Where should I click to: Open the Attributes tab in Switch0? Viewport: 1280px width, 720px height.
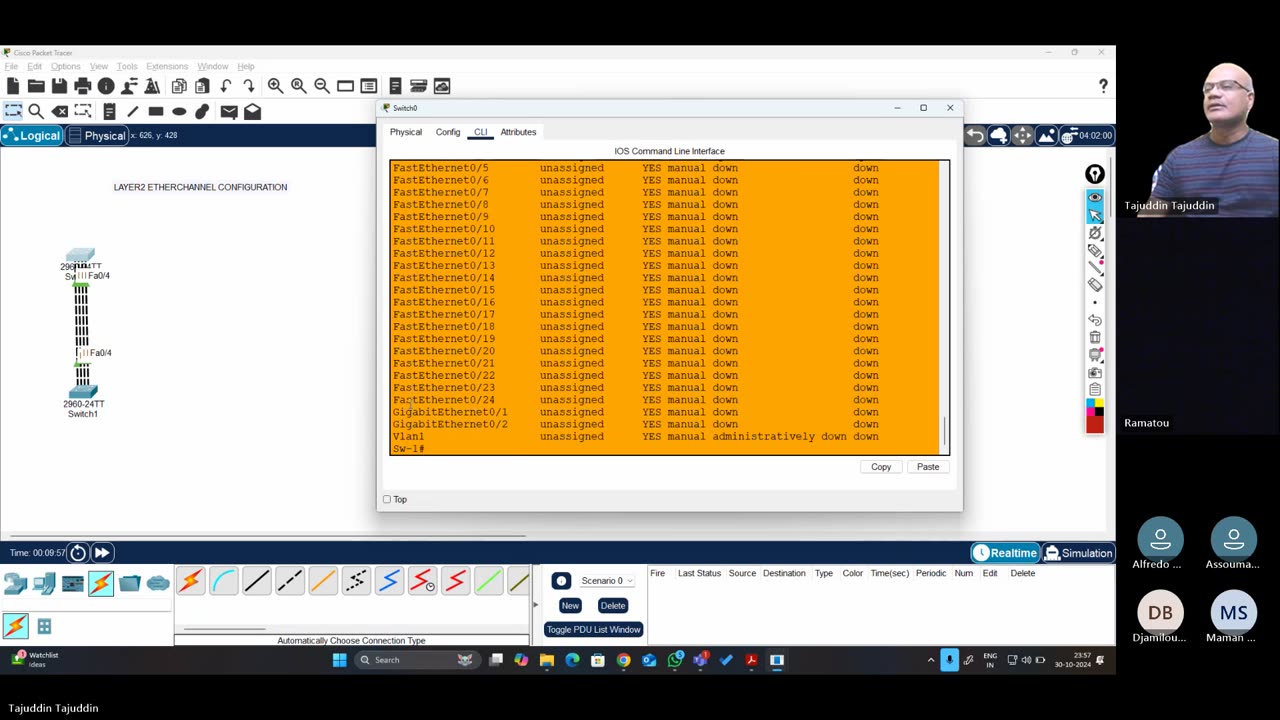518,132
